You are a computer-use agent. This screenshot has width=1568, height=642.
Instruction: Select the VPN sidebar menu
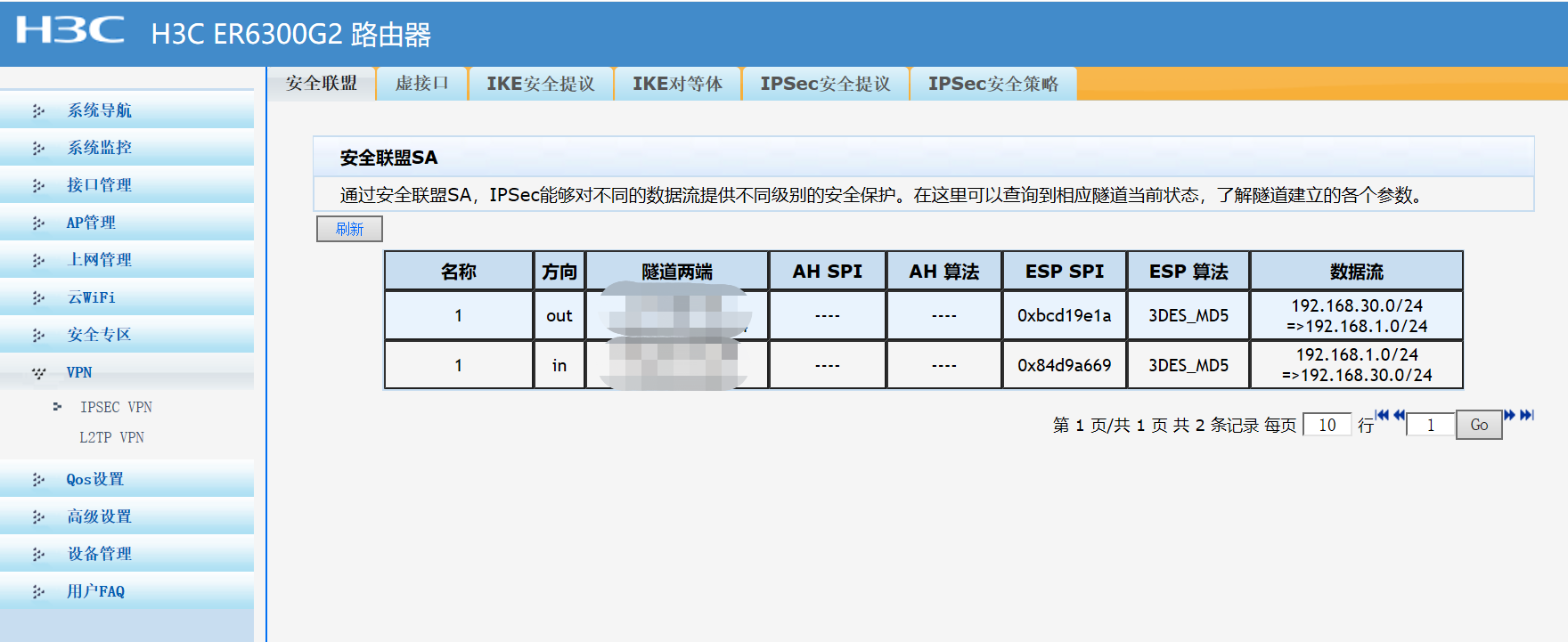click(x=127, y=372)
